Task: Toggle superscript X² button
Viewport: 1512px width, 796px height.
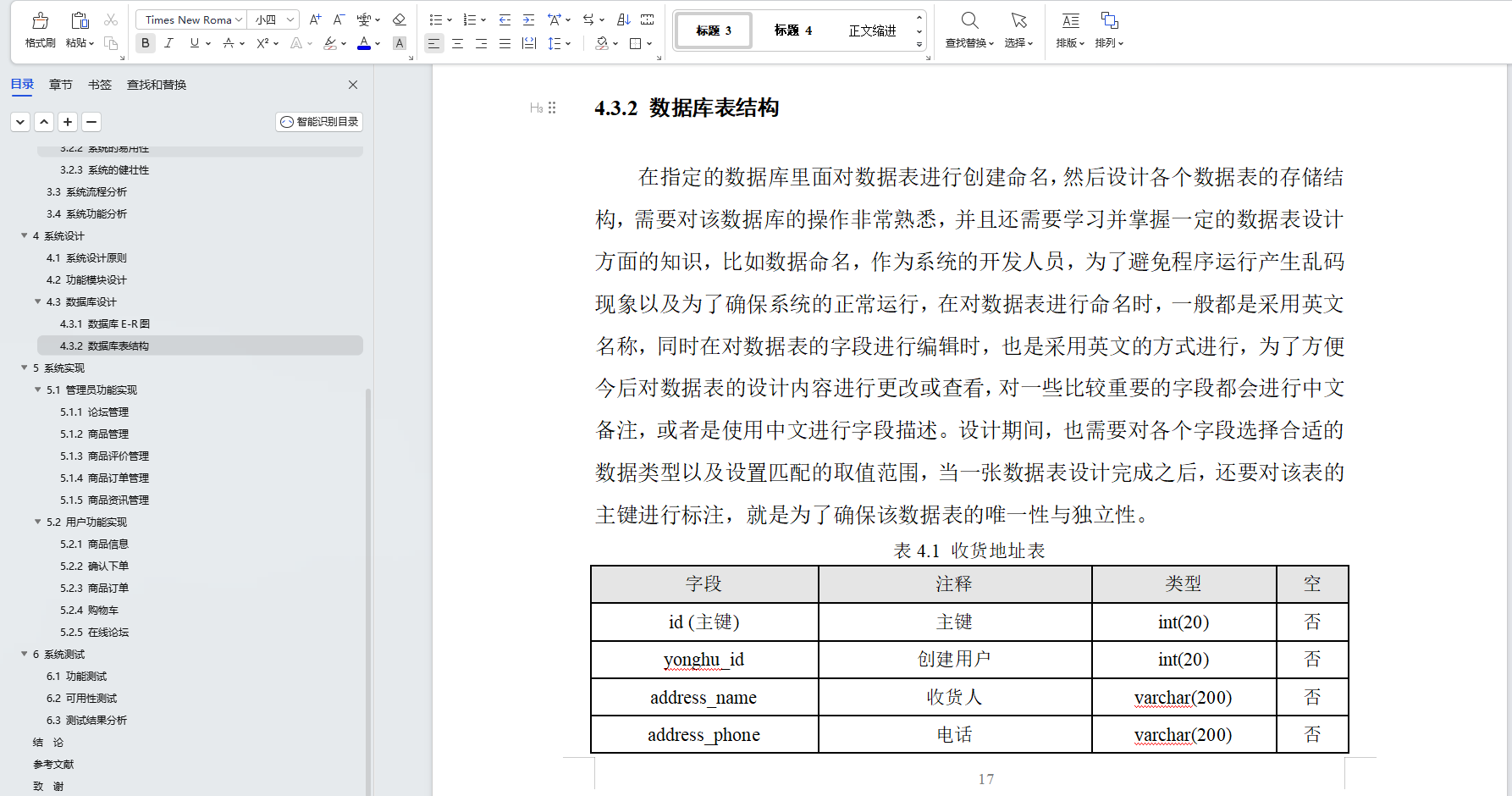Action: [x=262, y=43]
